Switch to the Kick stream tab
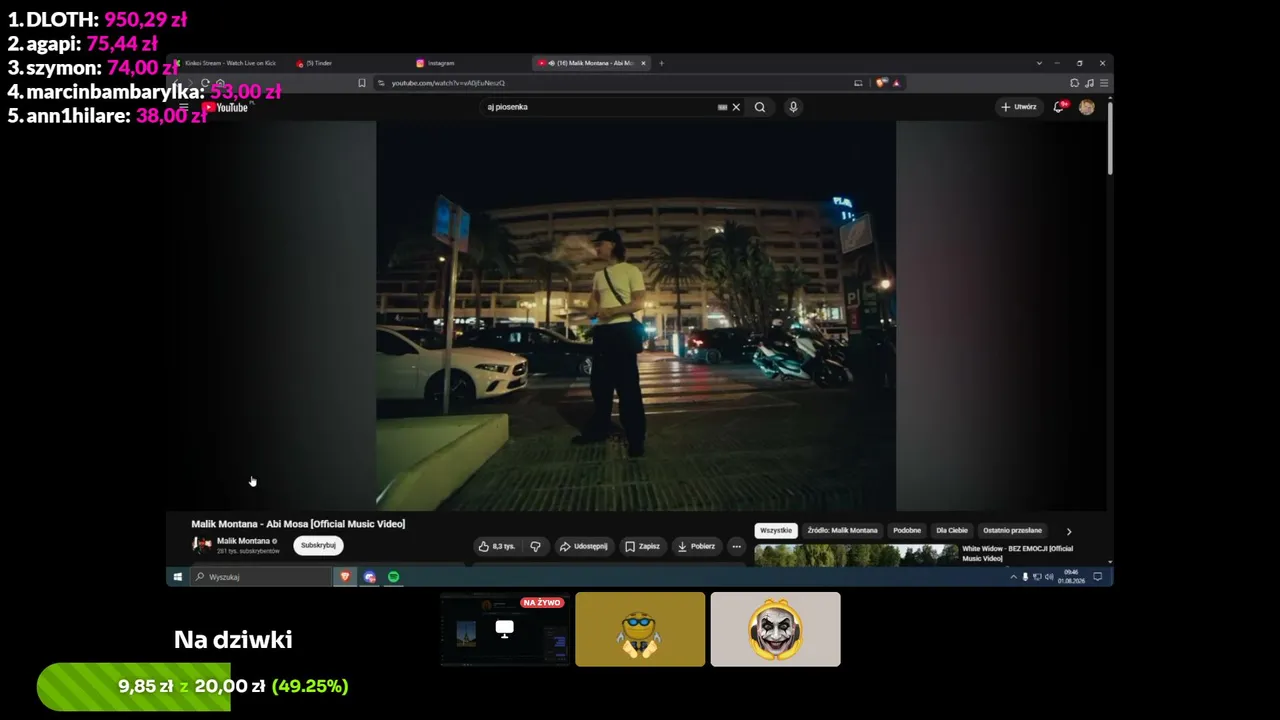 point(228,63)
